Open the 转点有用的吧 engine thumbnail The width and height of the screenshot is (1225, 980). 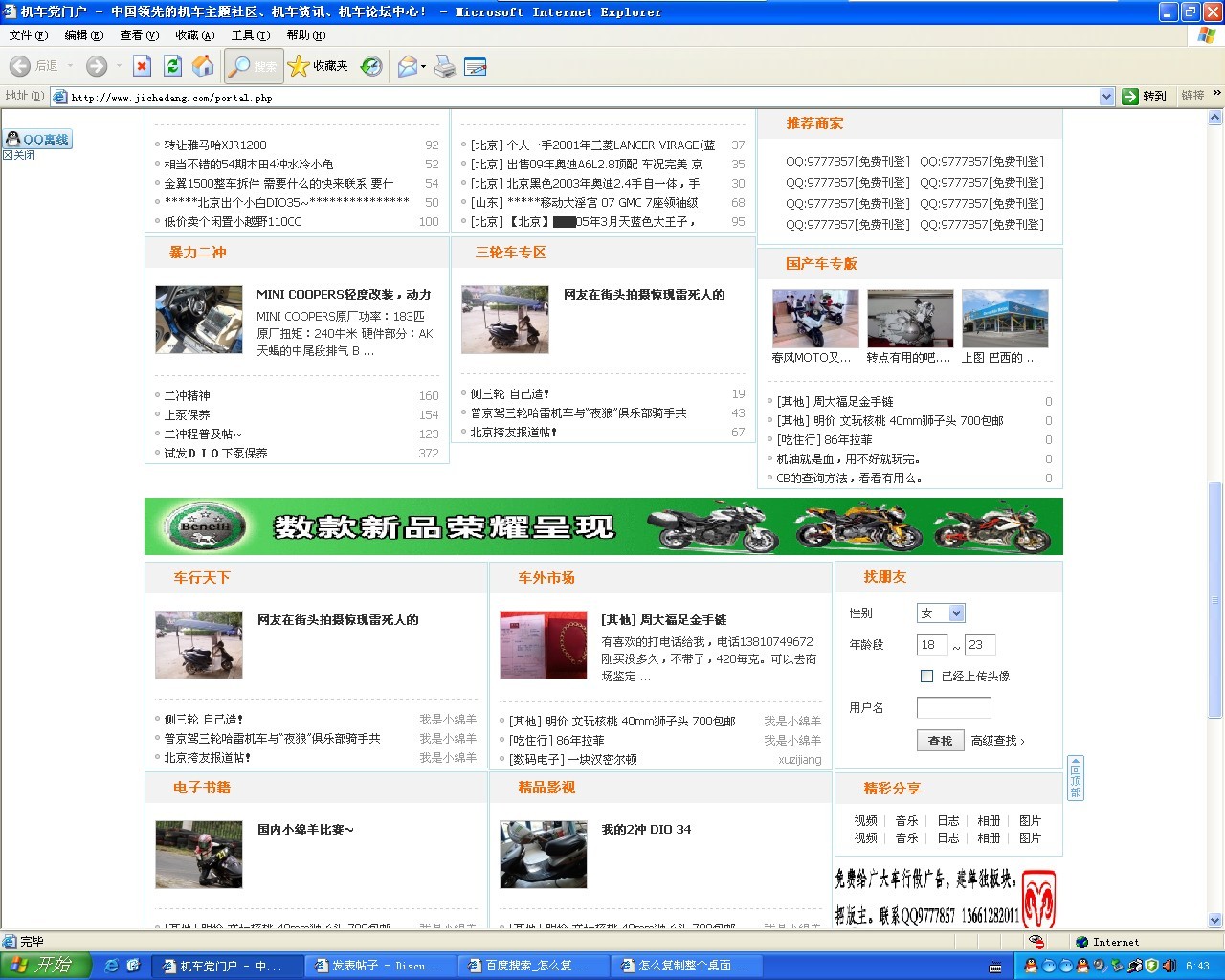pos(910,319)
